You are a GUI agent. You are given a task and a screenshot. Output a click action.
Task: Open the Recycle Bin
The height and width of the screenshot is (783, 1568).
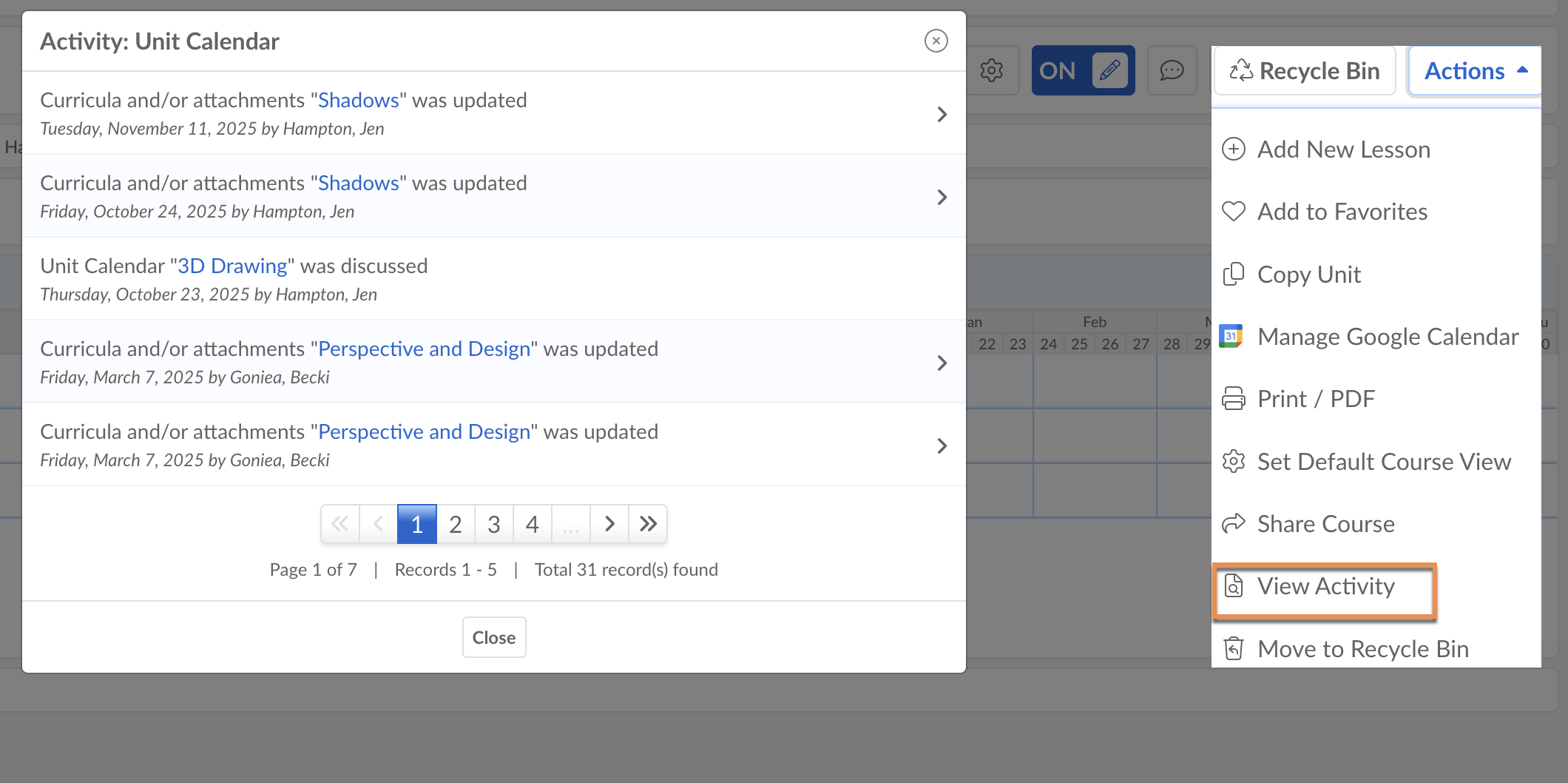click(1305, 71)
